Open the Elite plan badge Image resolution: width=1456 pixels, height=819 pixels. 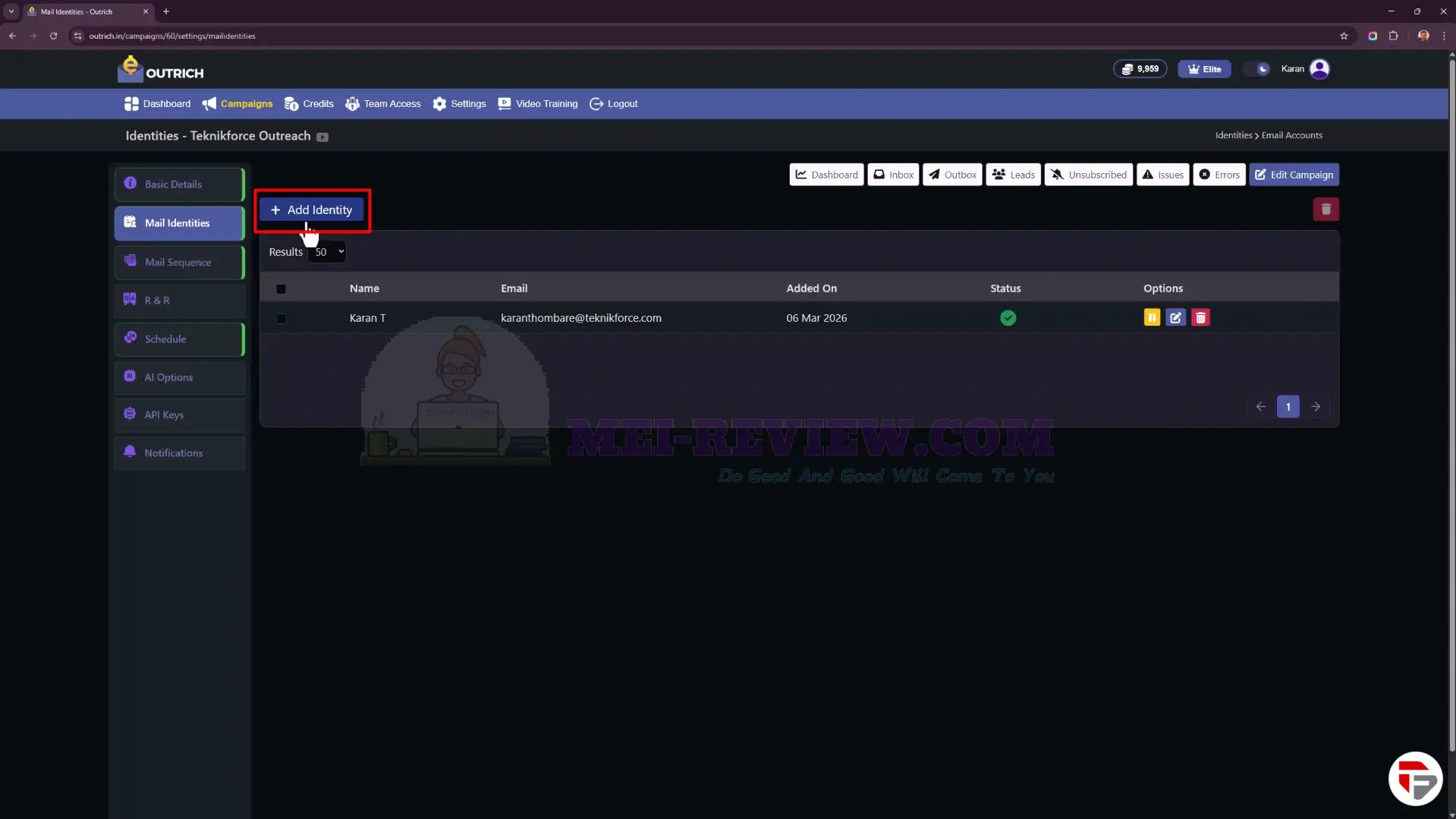(x=1204, y=69)
